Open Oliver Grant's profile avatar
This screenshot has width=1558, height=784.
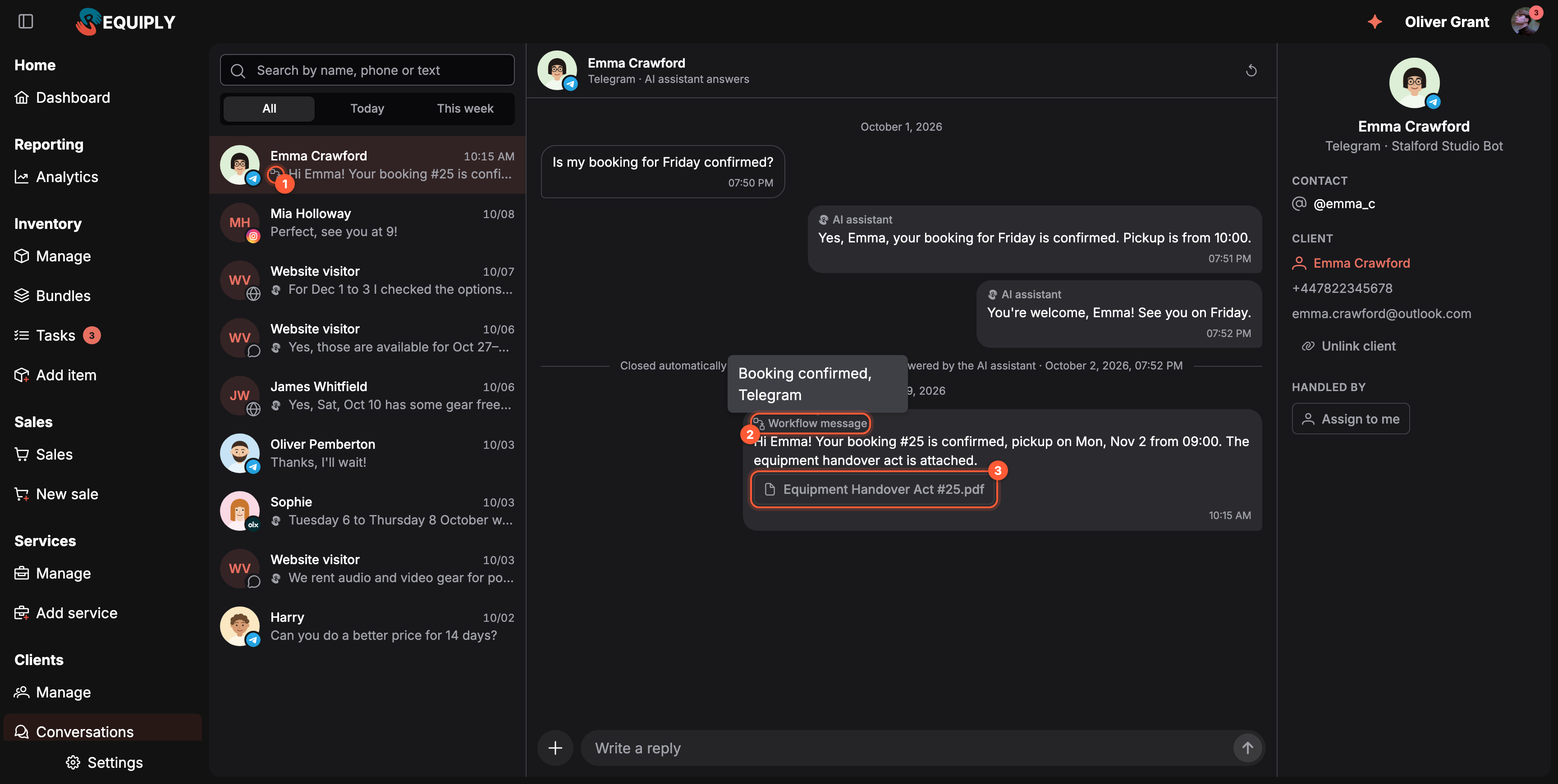click(x=1525, y=22)
